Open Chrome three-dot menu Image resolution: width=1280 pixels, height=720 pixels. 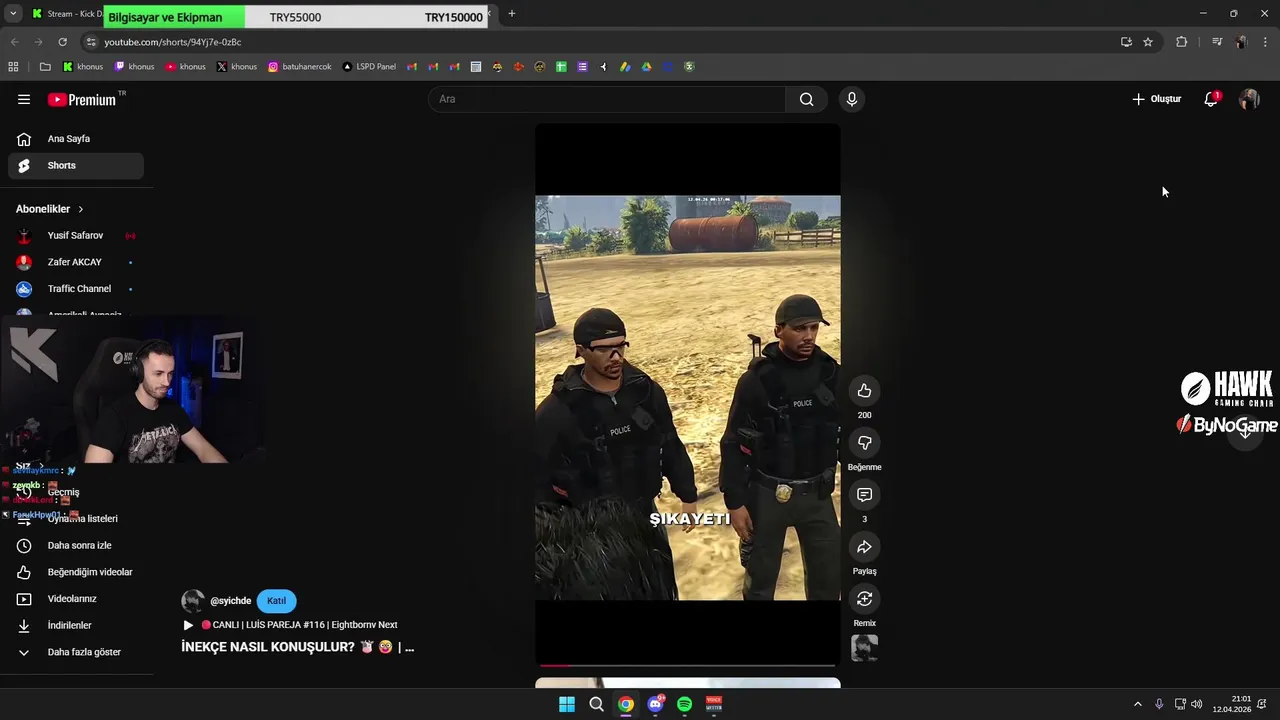pyautogui.click(x=1266, y=42)
